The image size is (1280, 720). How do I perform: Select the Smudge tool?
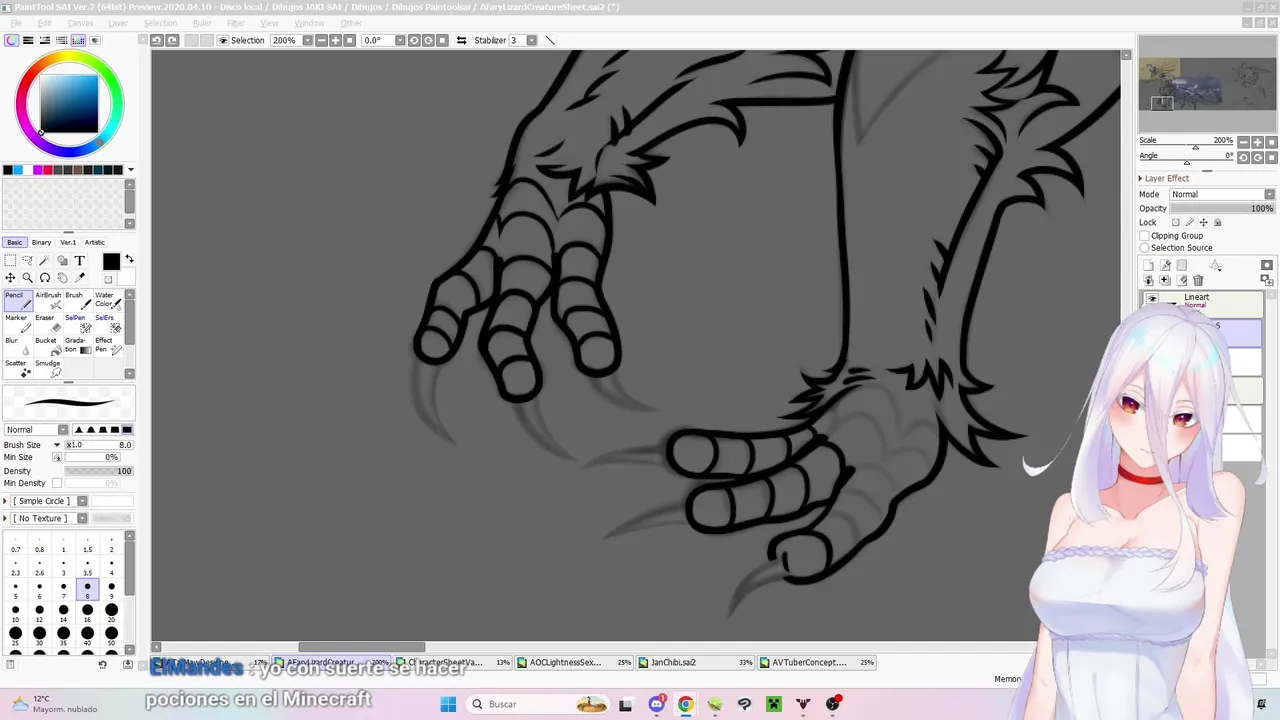(48, 368)
